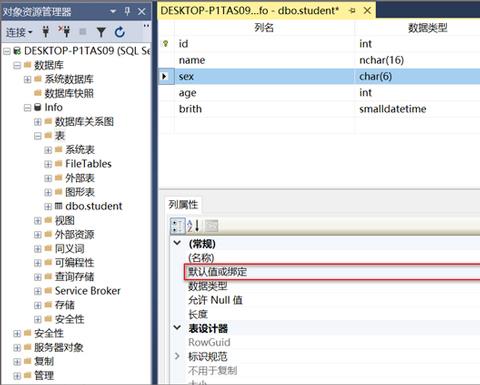Select the 默认值或绑定 property row
The width and height of the screenshot is (480, 385).
point(332,272)
